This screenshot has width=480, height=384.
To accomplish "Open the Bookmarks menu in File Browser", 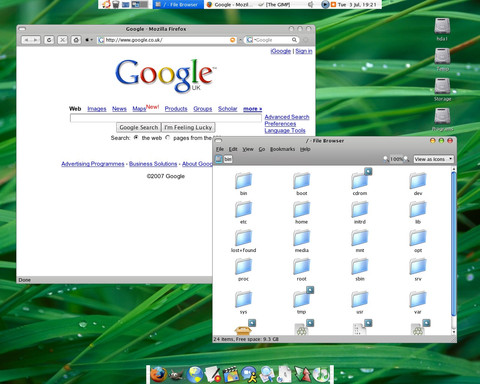I will point(282,149).
